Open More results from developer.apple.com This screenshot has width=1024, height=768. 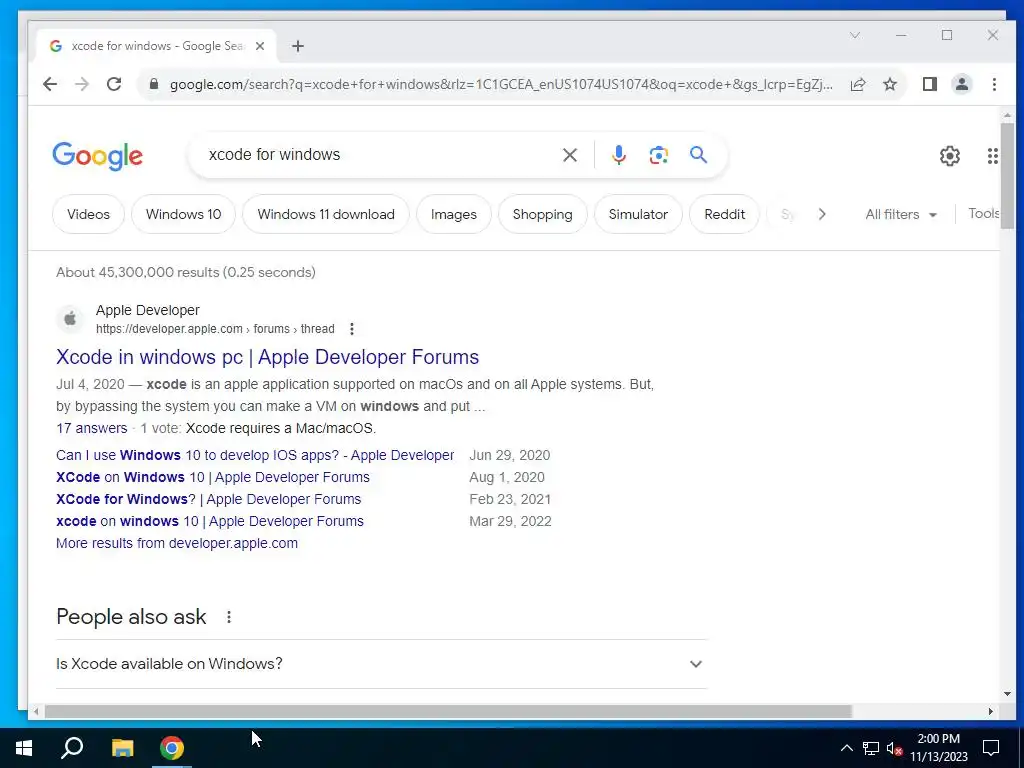pos(177,543)
